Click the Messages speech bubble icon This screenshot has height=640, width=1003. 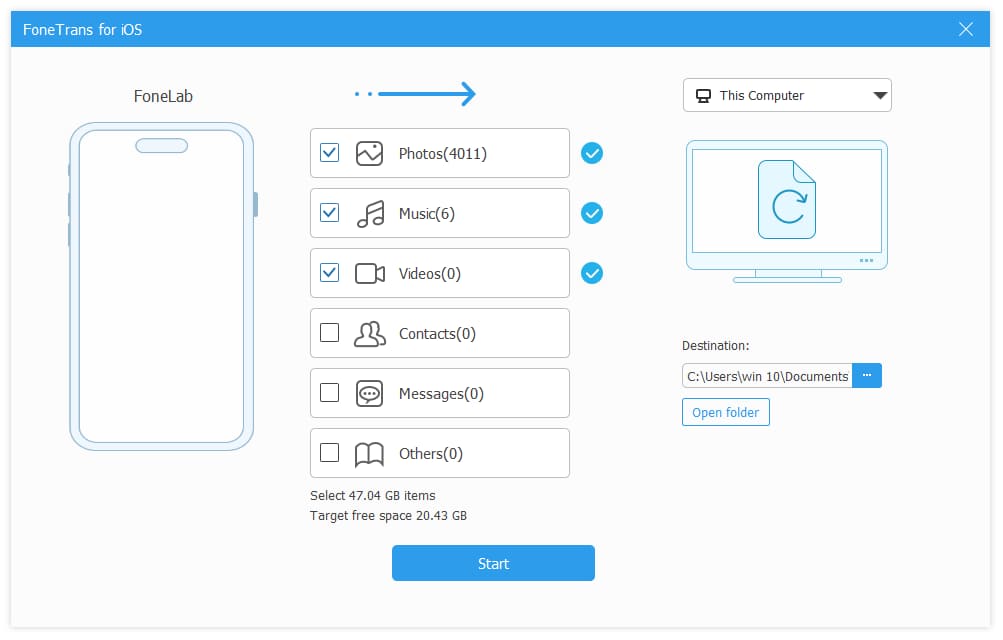(369, 394)
